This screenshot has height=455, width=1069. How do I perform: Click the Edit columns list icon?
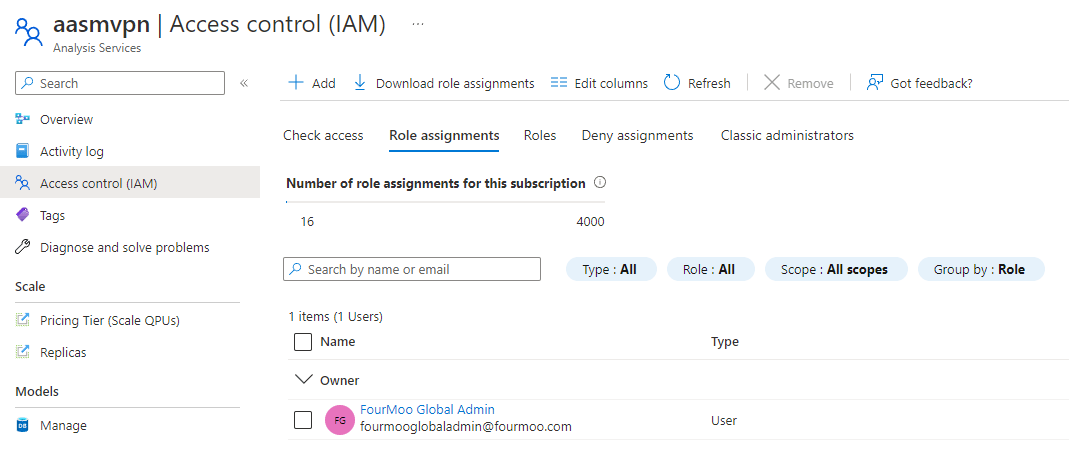click(559, 83)
